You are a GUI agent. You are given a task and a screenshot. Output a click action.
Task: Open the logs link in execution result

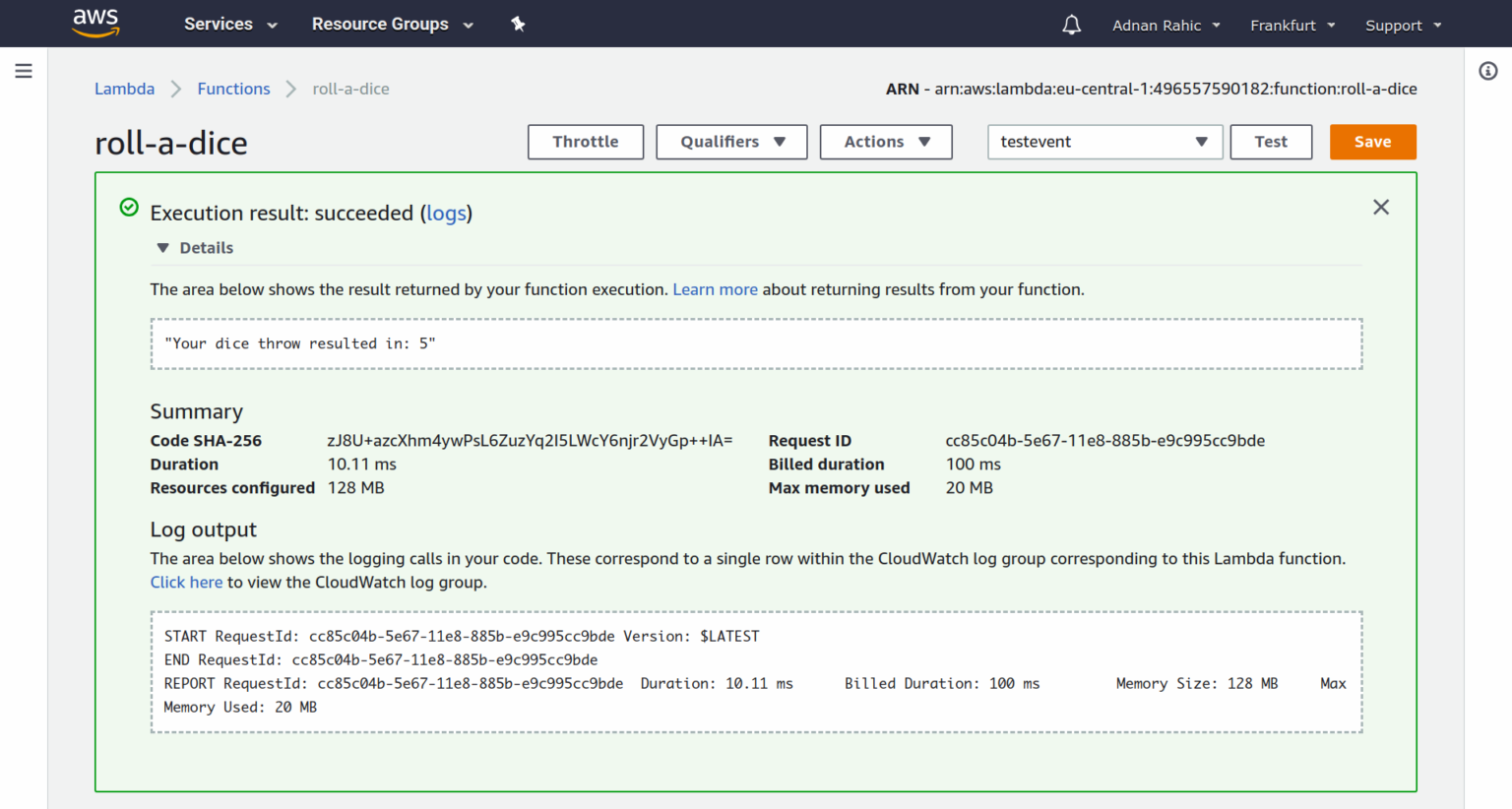446,213
